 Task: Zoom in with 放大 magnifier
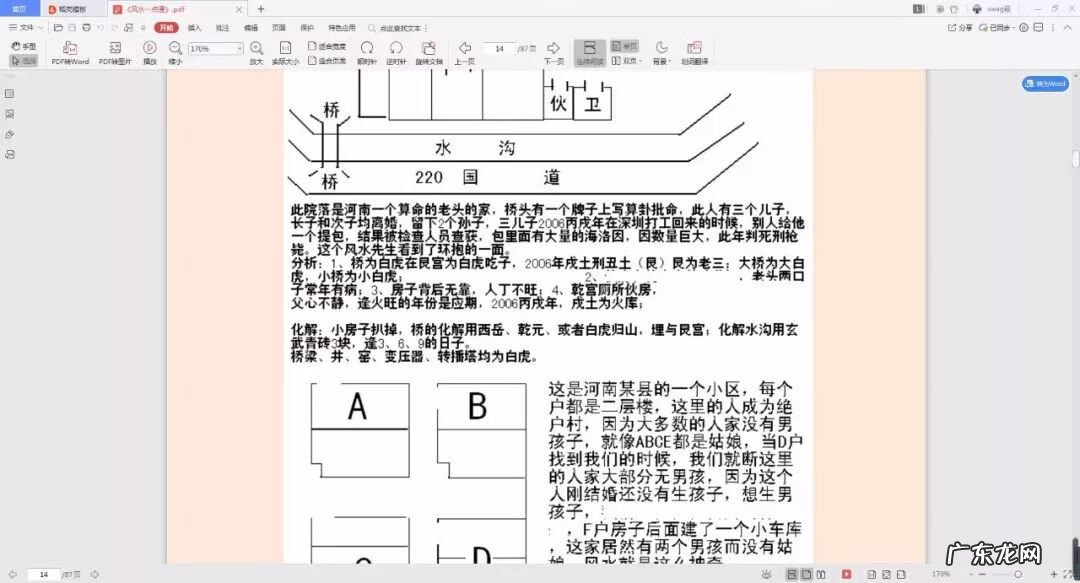(256, 52)
